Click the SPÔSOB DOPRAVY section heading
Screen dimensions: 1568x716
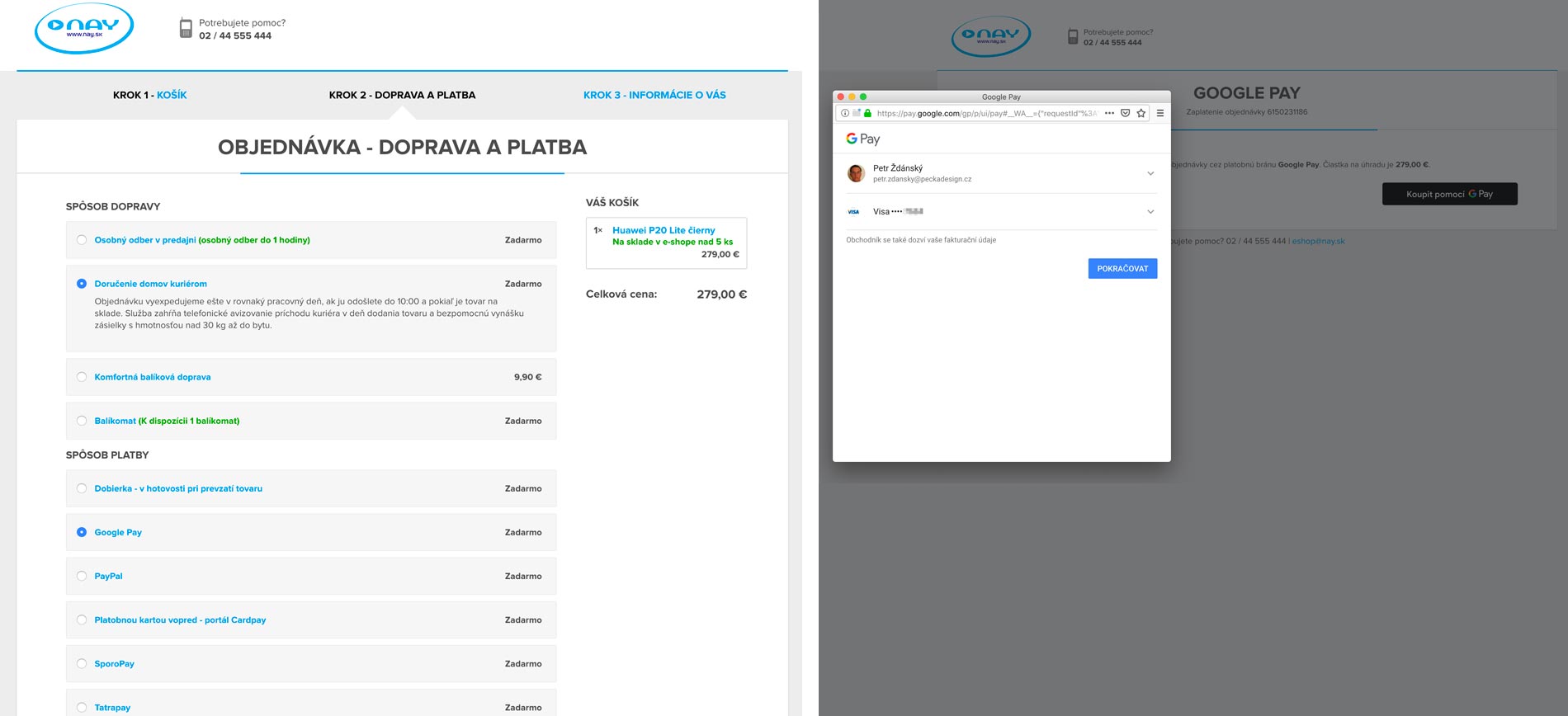click(113, 206)
